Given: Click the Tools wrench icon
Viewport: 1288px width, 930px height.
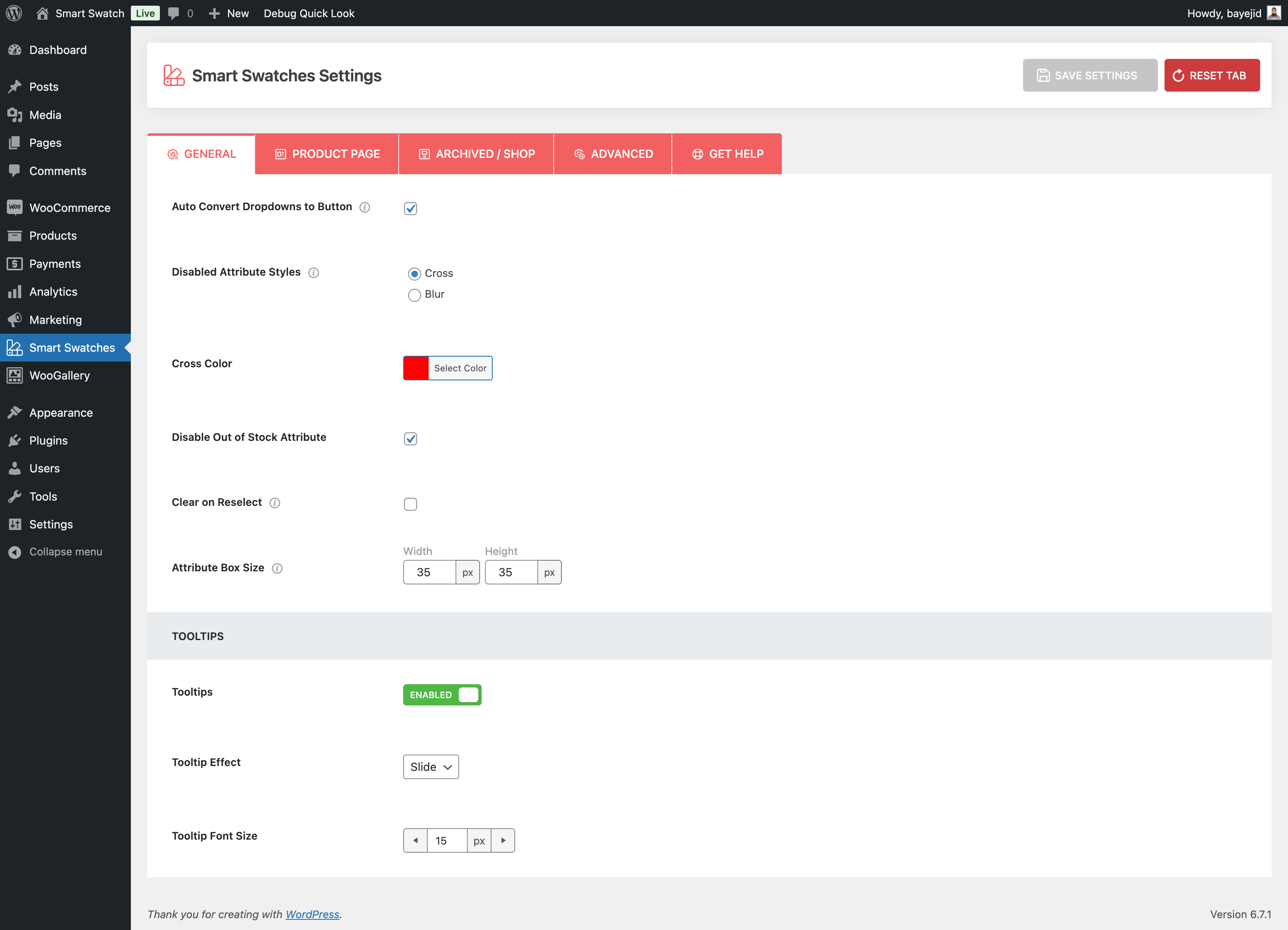Looking at the screenshot, I should point(15,496).
